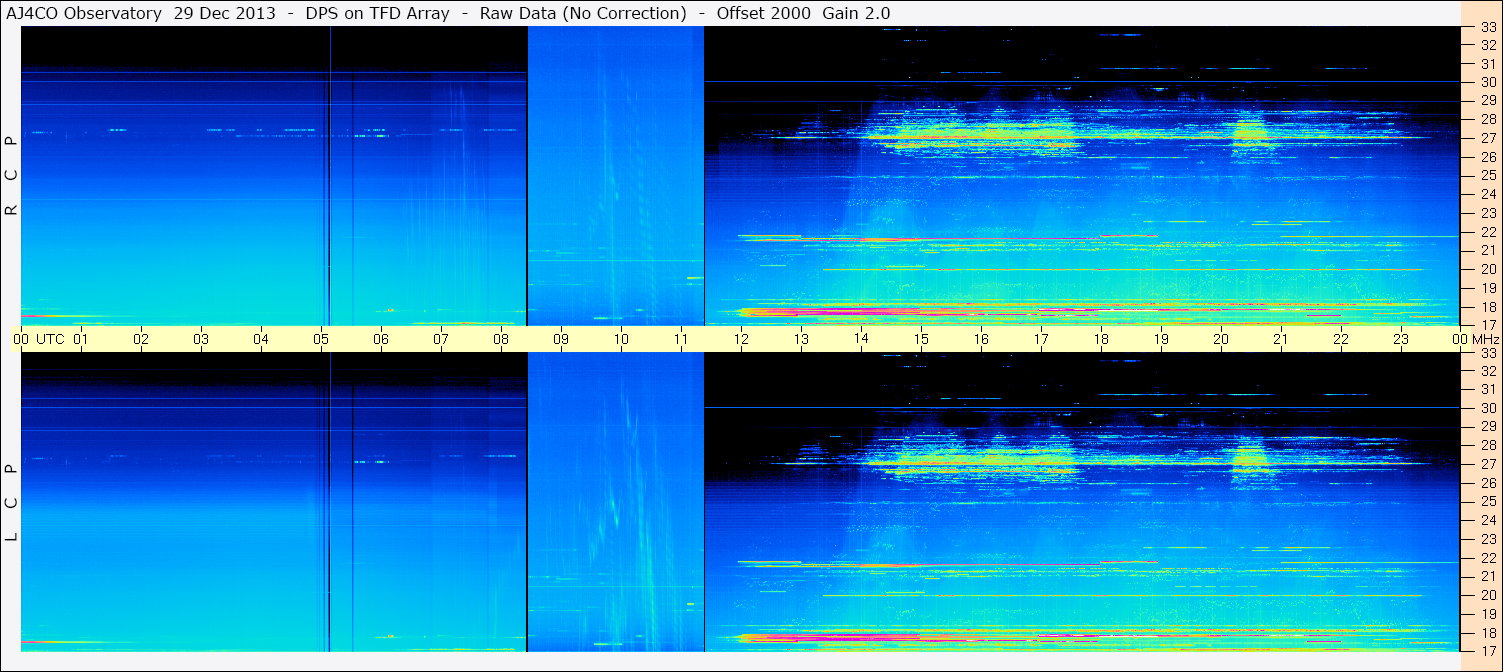Pick the 04 hour tick on the UTC axis
The image size is (1503, 672).
point(261,339)
